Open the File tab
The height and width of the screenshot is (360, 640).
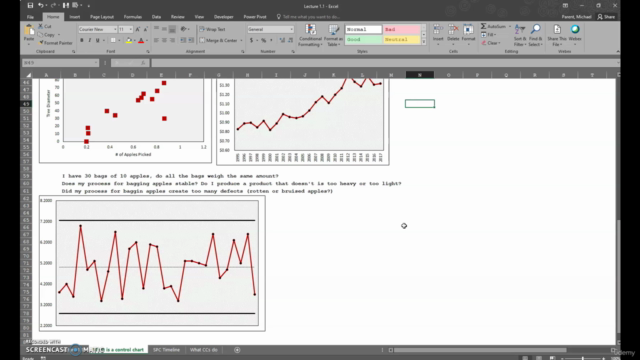click(x=30, y=17)
